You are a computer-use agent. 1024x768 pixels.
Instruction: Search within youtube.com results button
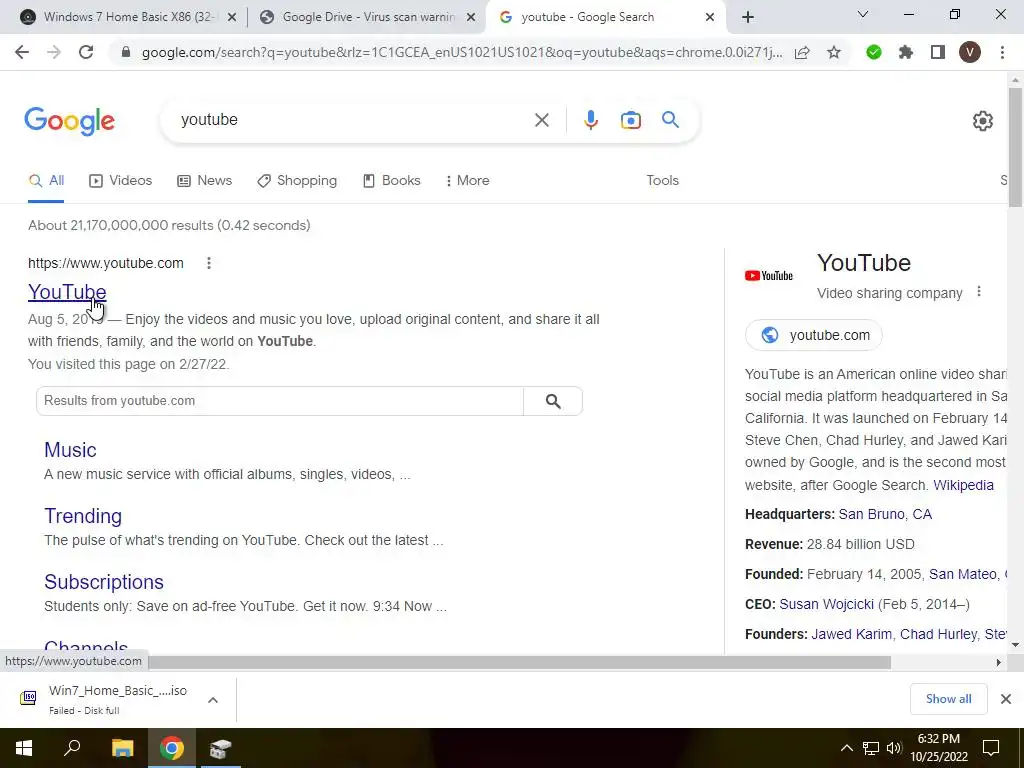coord(552,401)
